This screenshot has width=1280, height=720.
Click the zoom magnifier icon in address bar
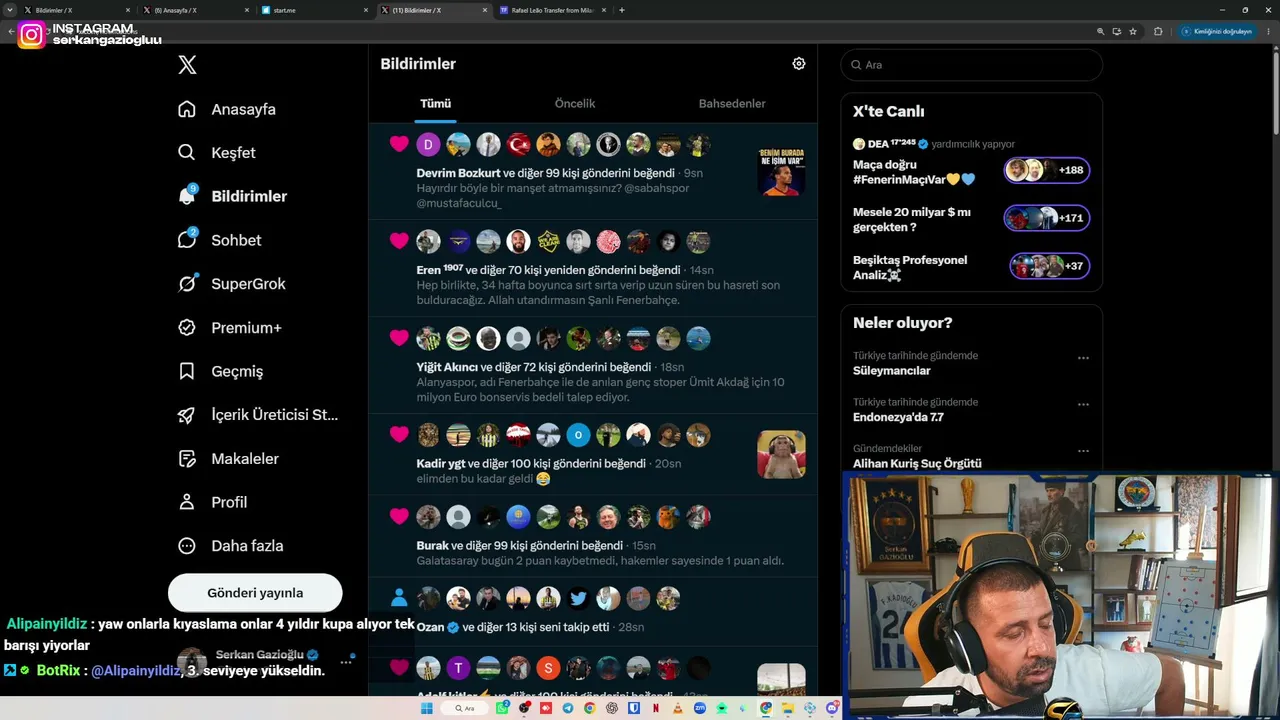click(1100, 31)
